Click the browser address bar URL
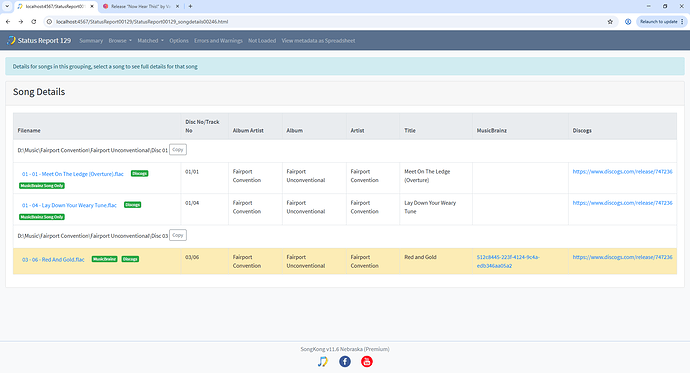 [x=142, y=22]
